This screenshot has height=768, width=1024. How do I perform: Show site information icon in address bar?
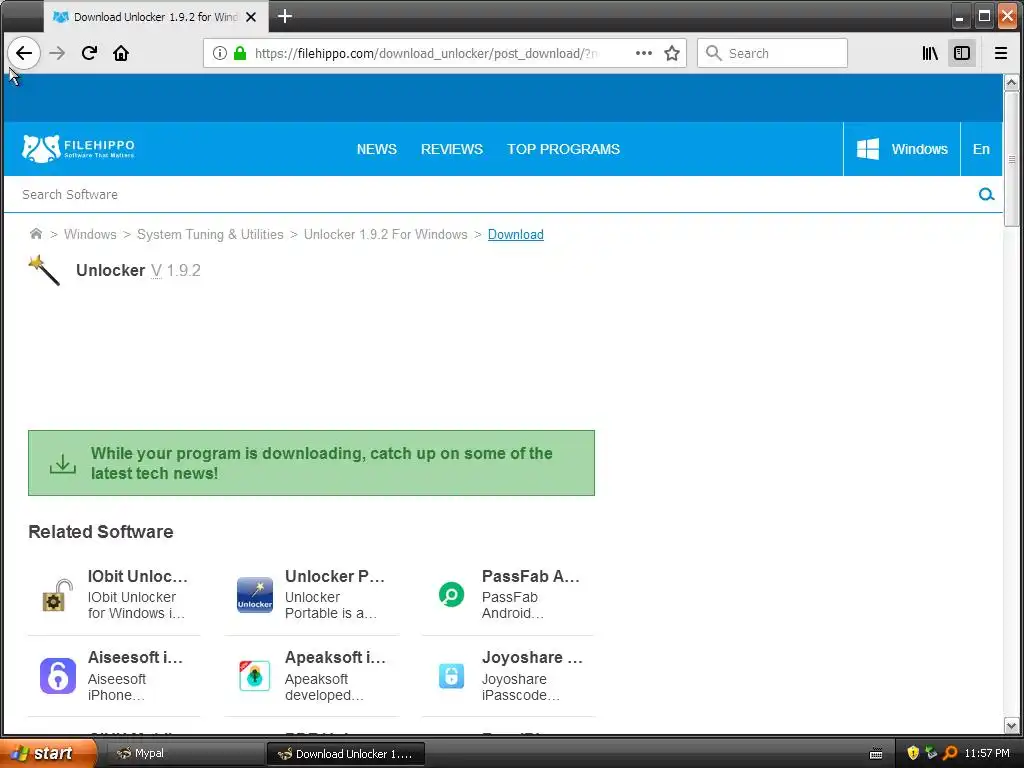pyautogui.click(x=220, y=53)
